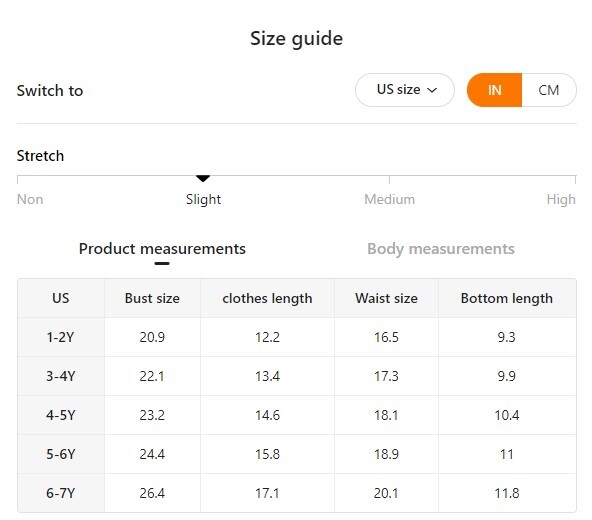Select the 1-2Y size row
Viewport: 592px width, 520px height.
[297, 337]
